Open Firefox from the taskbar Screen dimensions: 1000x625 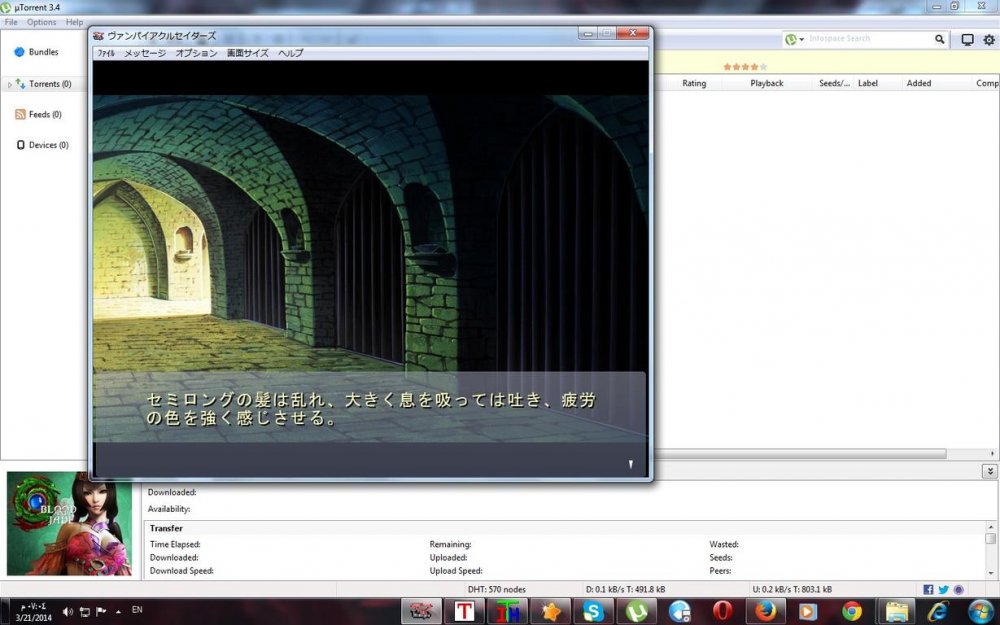[766, 611]
